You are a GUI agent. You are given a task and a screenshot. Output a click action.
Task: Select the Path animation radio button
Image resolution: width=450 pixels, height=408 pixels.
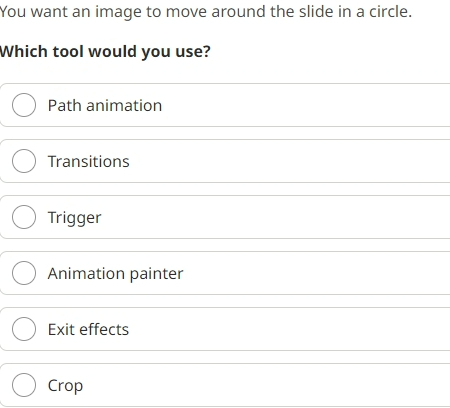(x=24, y=105)
